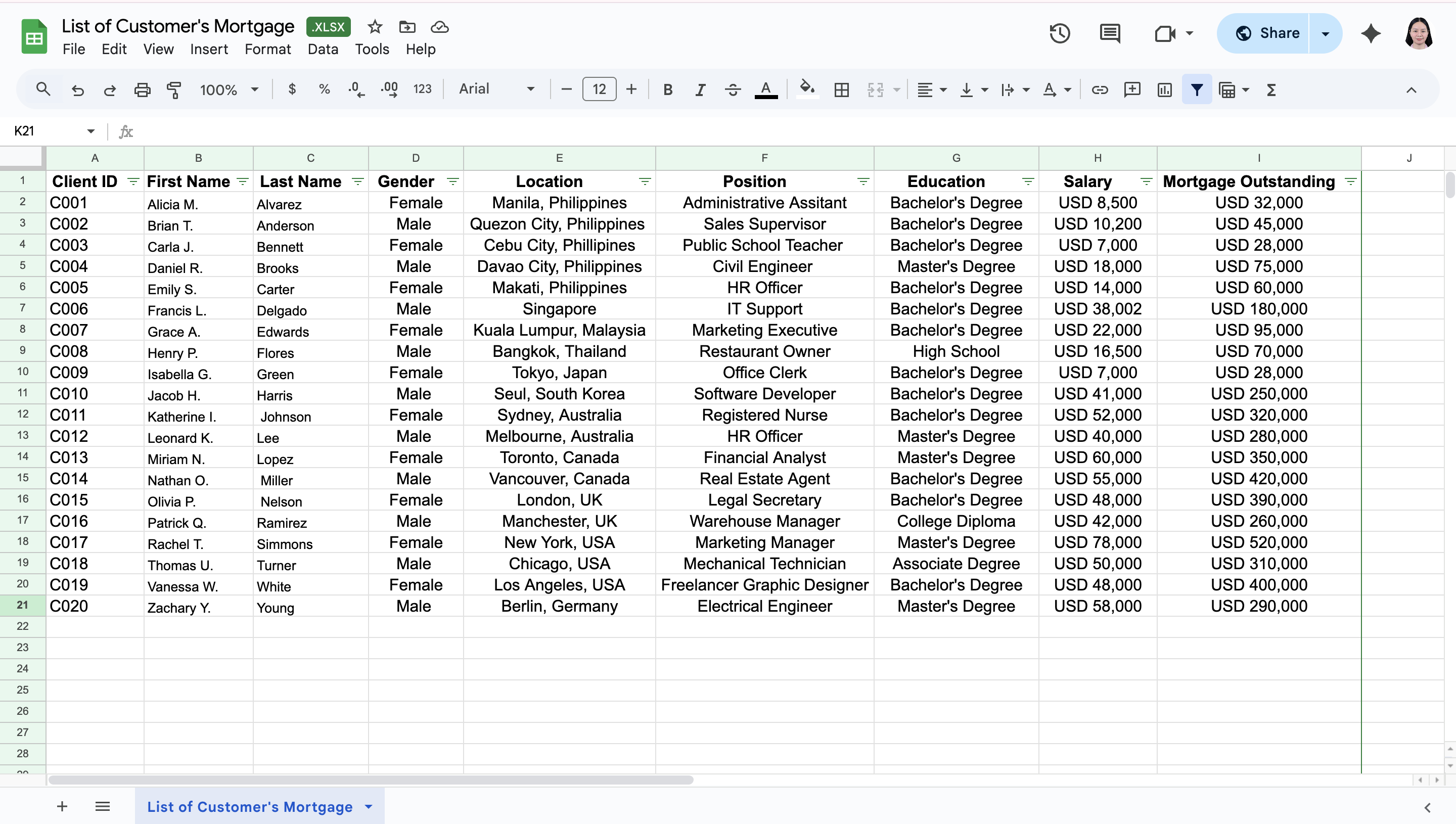Click the borders grid icon
Image resolution: width=1456 pixels, height=824 pixels.
(841, 89)
